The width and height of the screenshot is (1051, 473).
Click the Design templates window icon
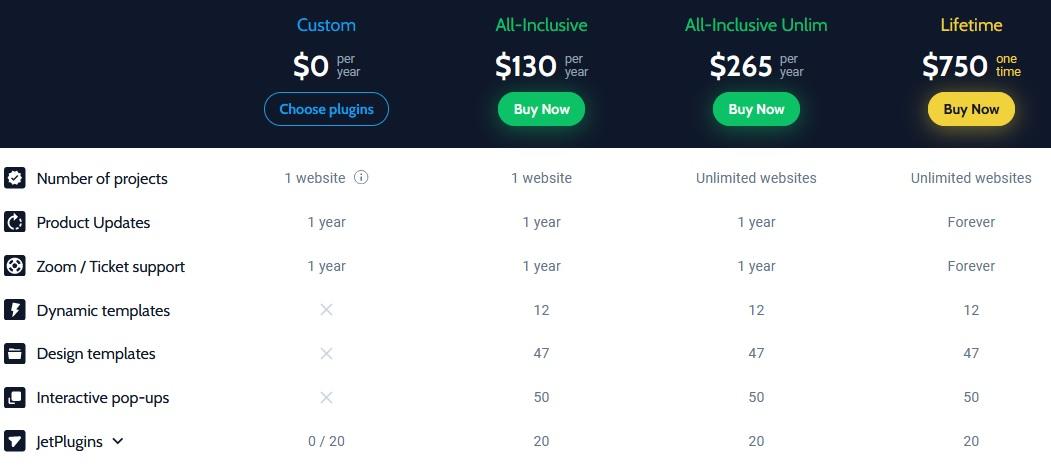(15, 353)
